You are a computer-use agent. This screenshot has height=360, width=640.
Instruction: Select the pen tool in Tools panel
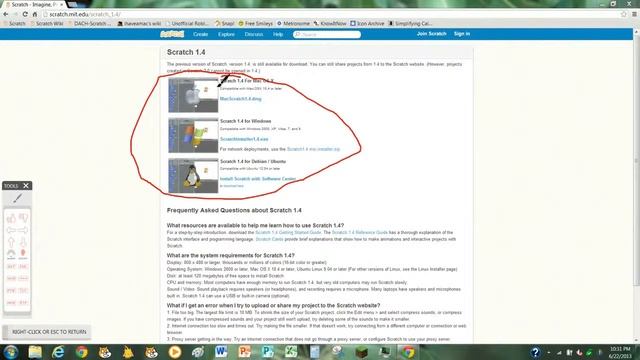17,199
